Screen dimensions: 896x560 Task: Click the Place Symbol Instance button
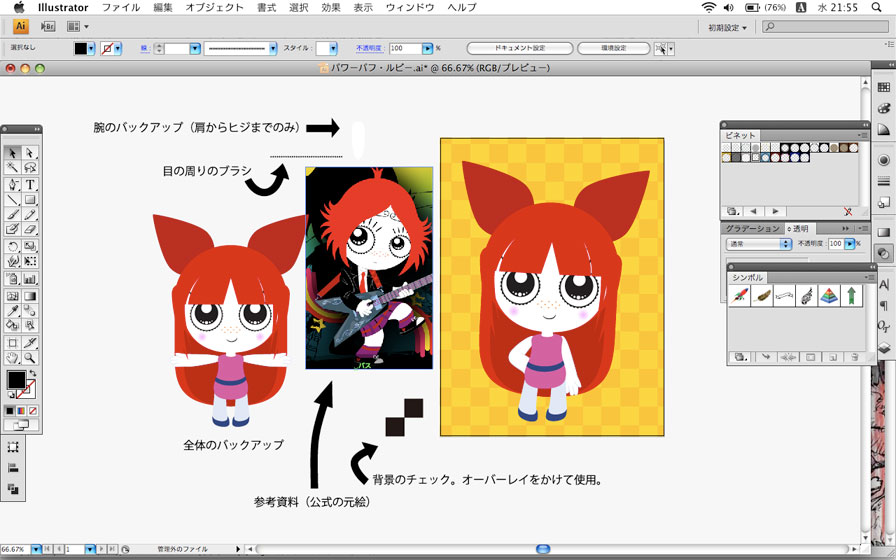pyautogui.click(x=766, y=357)
